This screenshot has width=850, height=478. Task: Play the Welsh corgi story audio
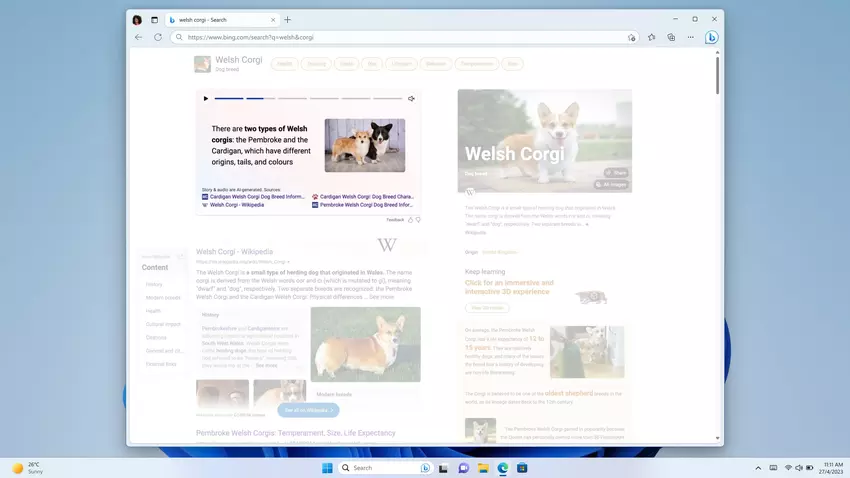(206, 99)
